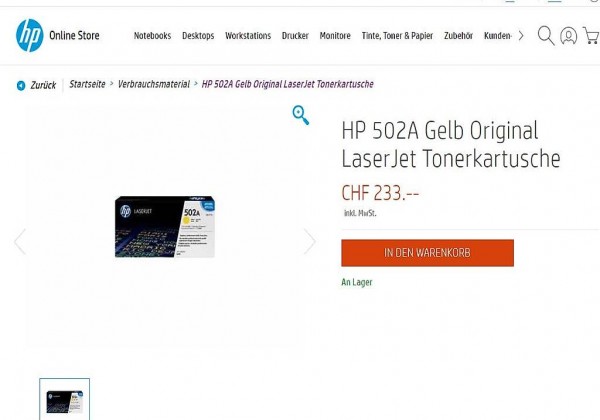Open the Workstations menu

(248, 36)
